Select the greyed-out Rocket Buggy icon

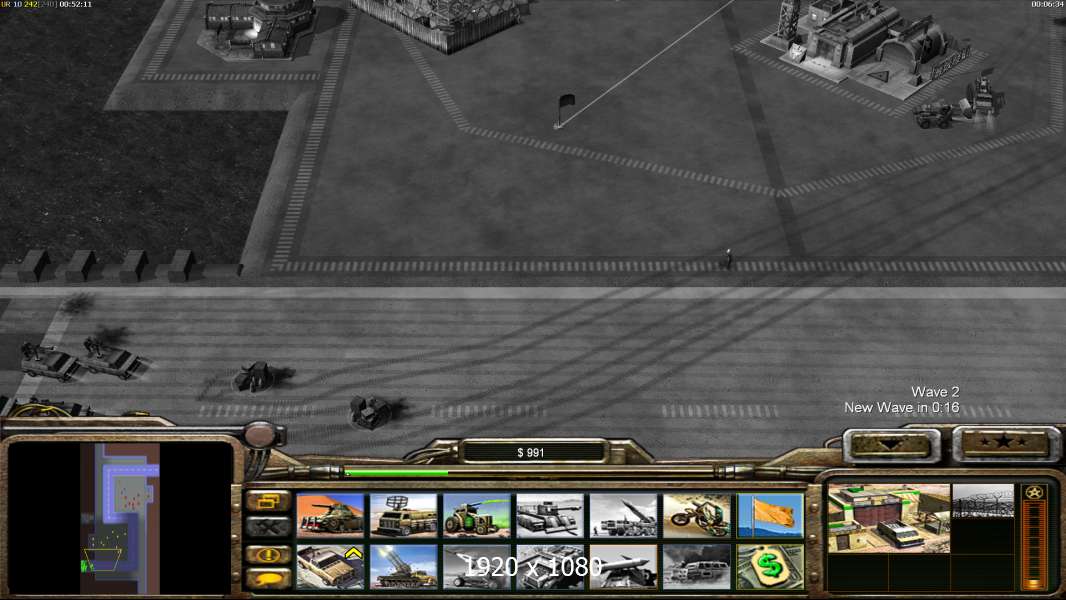coord(477,566)
